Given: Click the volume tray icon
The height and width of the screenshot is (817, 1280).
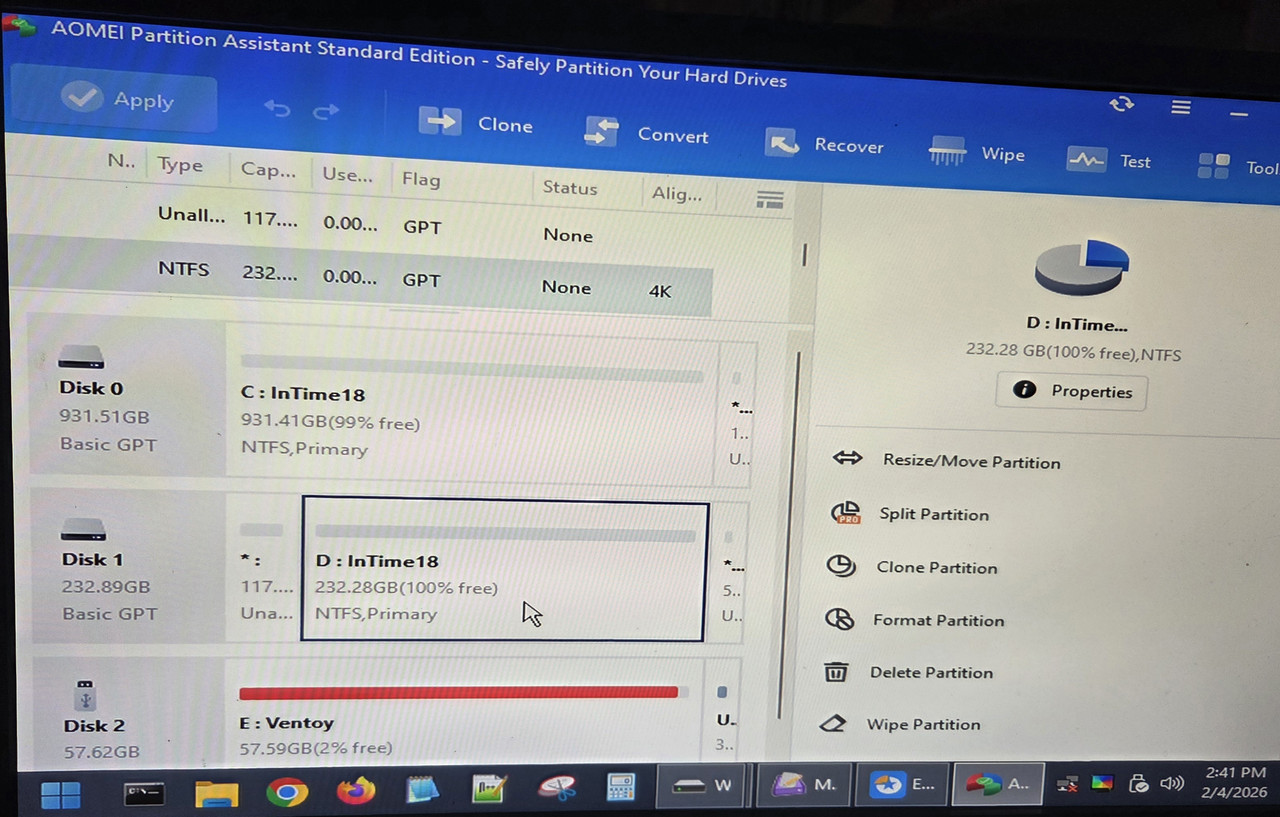Looking at the screenshot, I should click(1171, 783).
